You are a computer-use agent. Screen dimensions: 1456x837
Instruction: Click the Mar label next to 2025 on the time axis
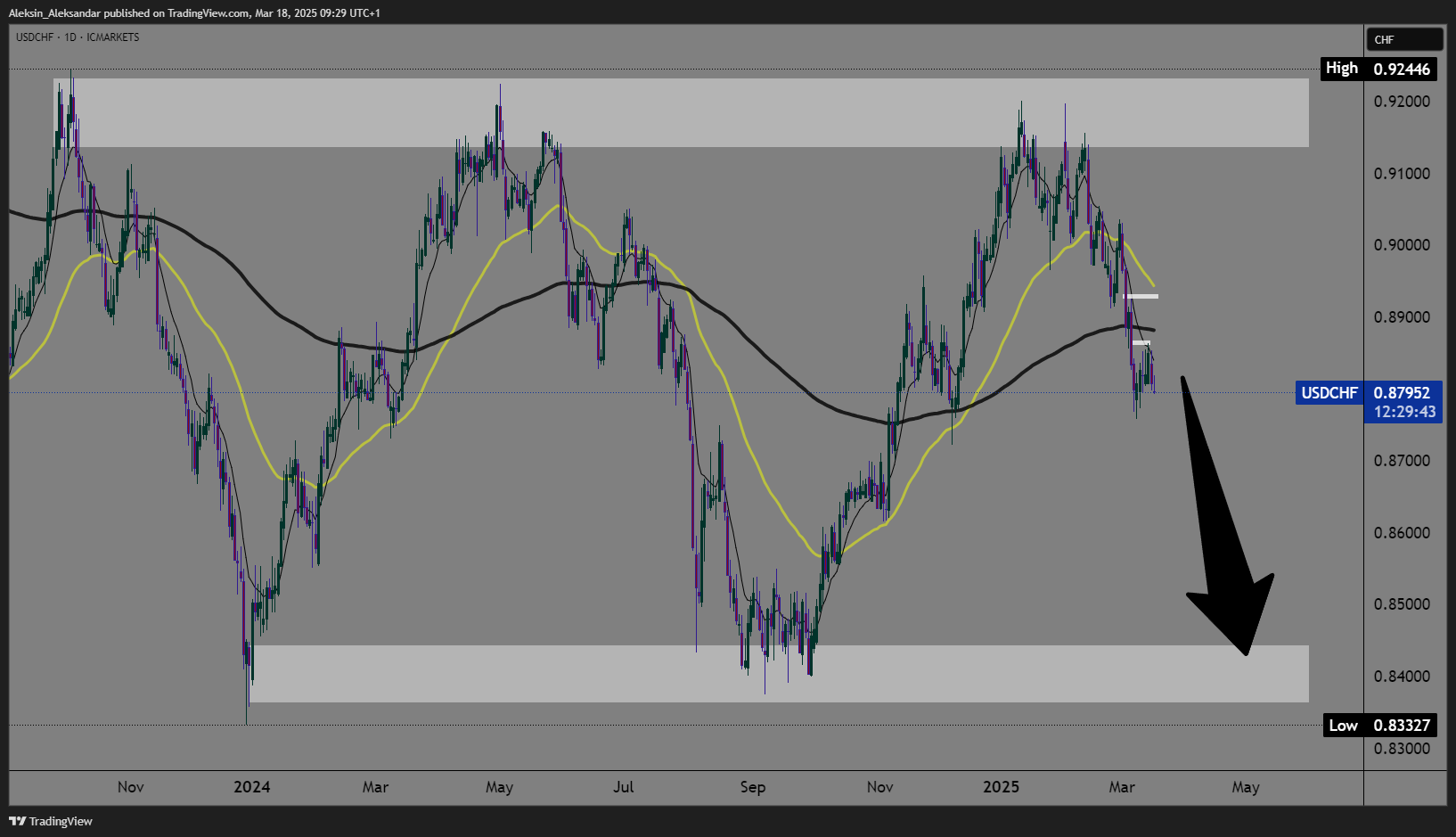click(x=1122, y=787)
